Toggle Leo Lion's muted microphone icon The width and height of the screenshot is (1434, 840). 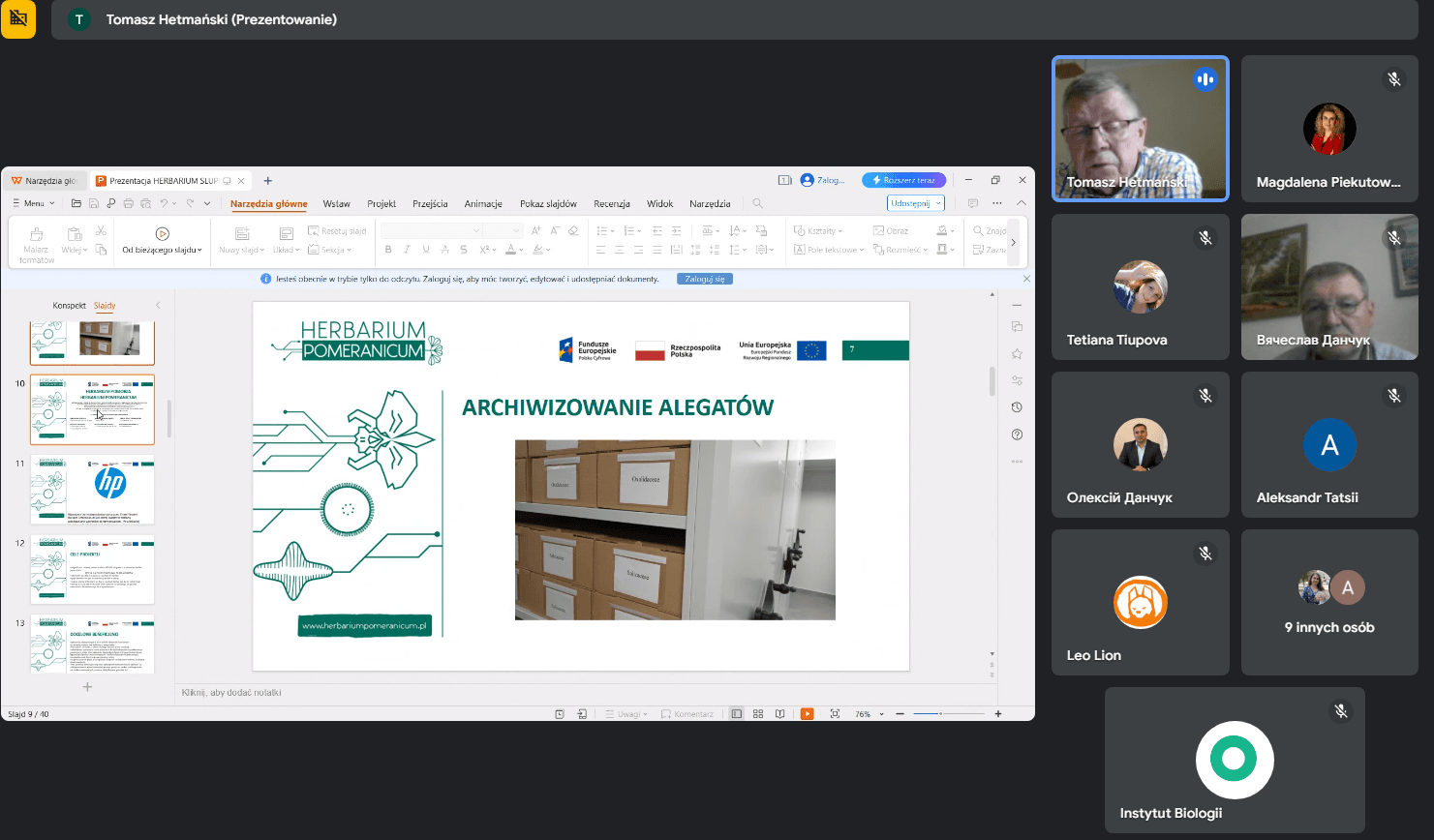[x=1205, y=553]
